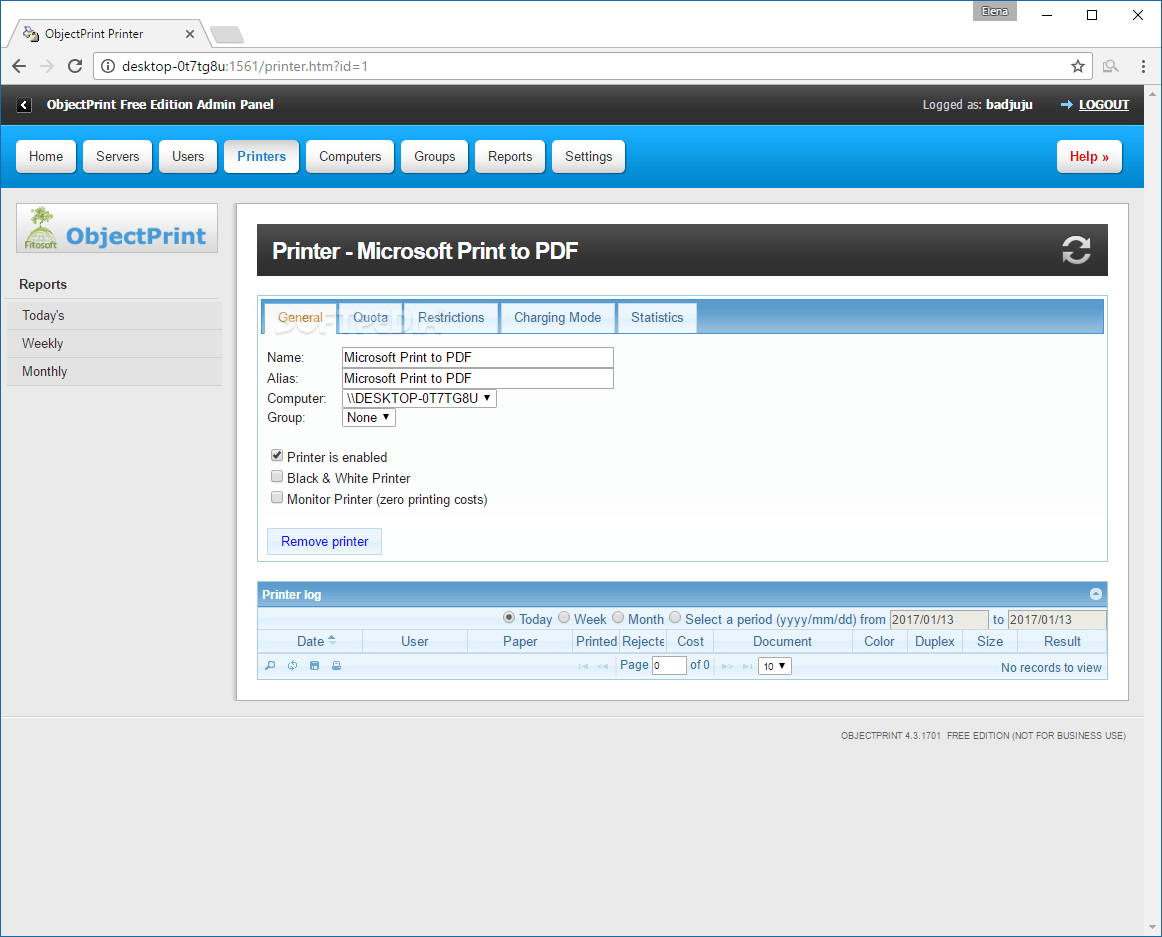Click the ObjectPrint Fitosoft logo
The height and width of the screenshot is (937, 1162).
117,228
